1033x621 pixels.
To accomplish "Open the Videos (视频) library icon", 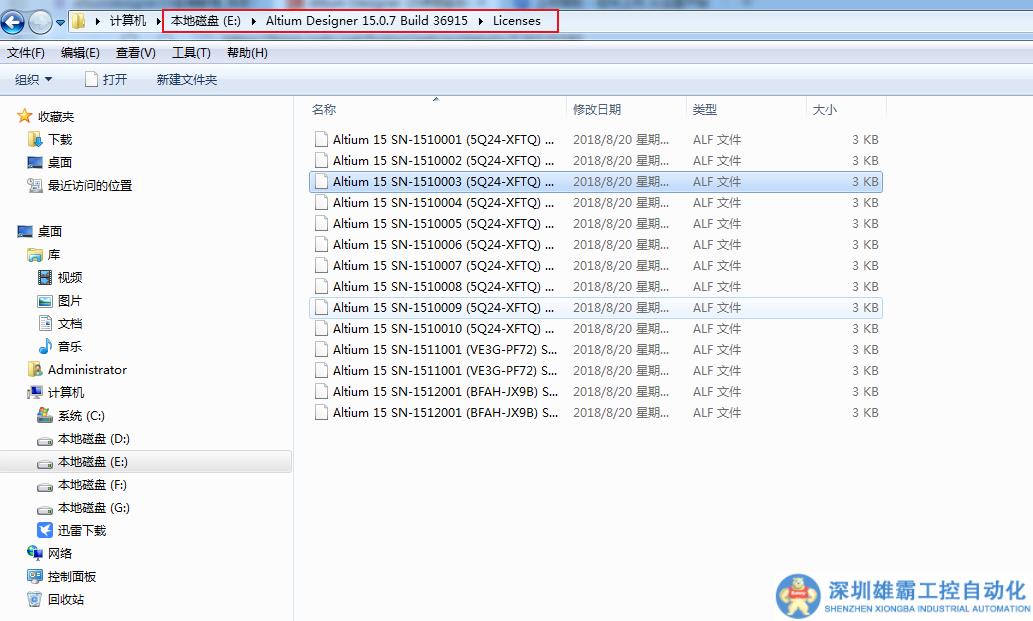I will coord(45,278).
